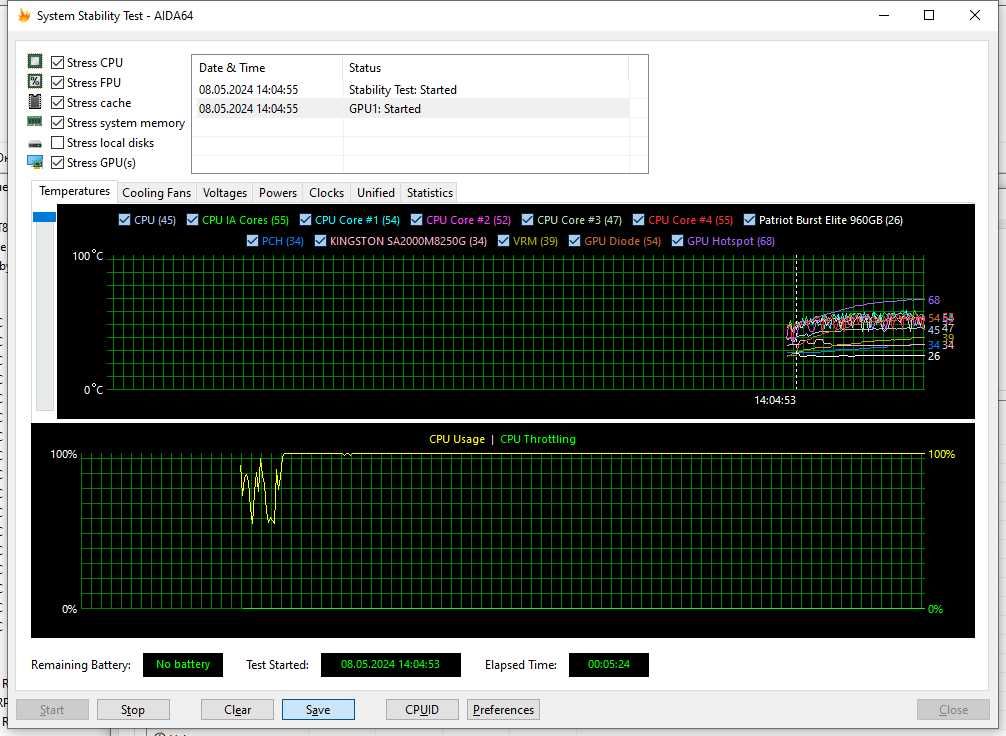Toggle the GPU Diode (54) graph checkbox

(x=574, y=241)
